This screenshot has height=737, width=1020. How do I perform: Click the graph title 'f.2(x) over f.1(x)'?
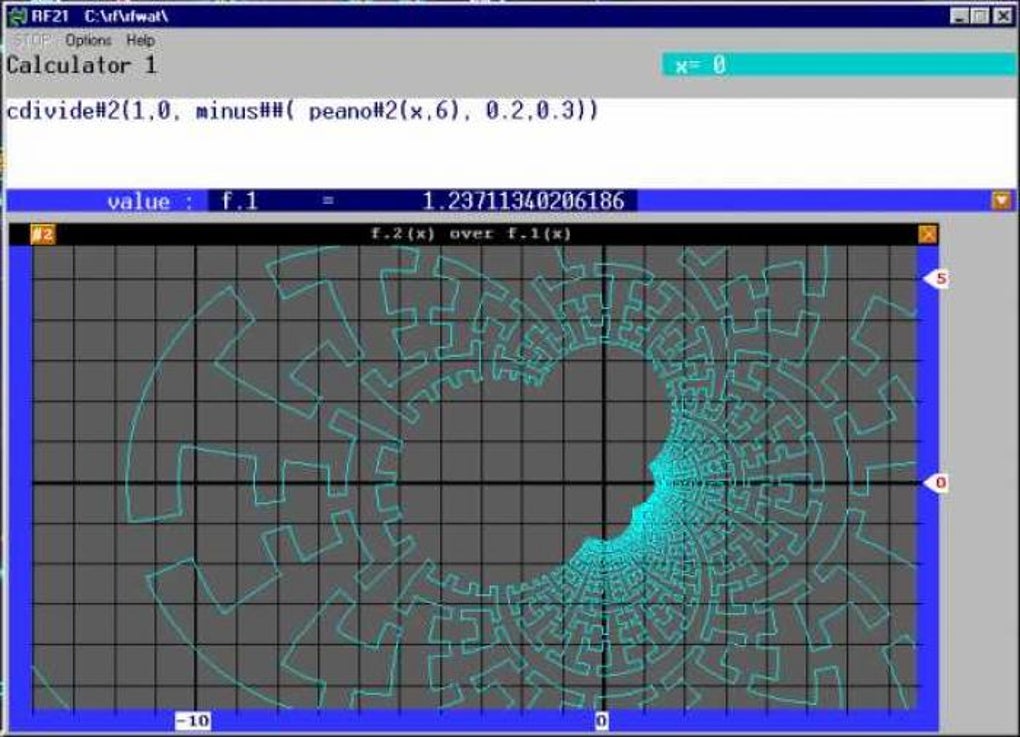[x=471, y=234]
